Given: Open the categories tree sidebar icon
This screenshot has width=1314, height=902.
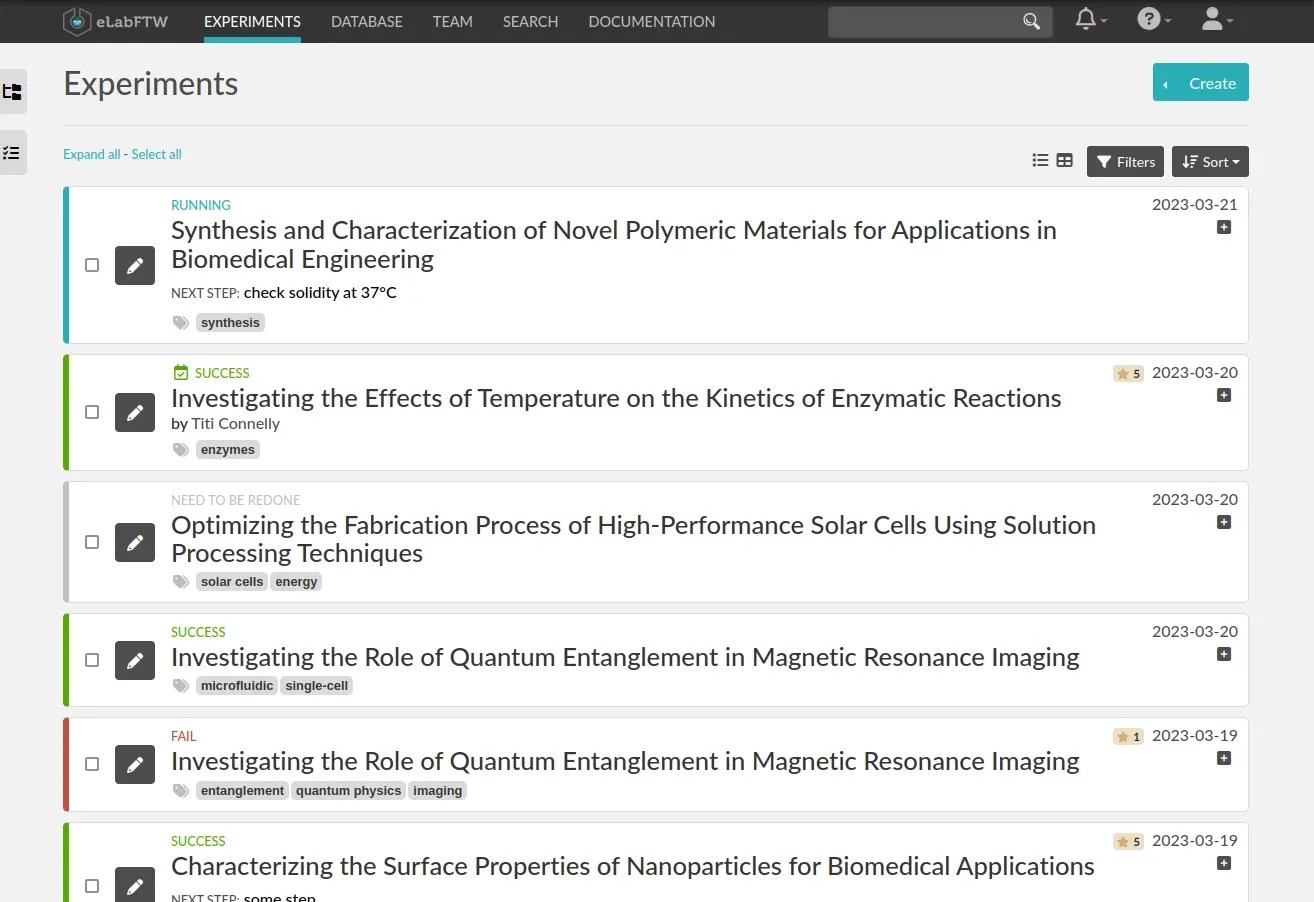Looking at the screenshot, I should [x=14, y=92].
